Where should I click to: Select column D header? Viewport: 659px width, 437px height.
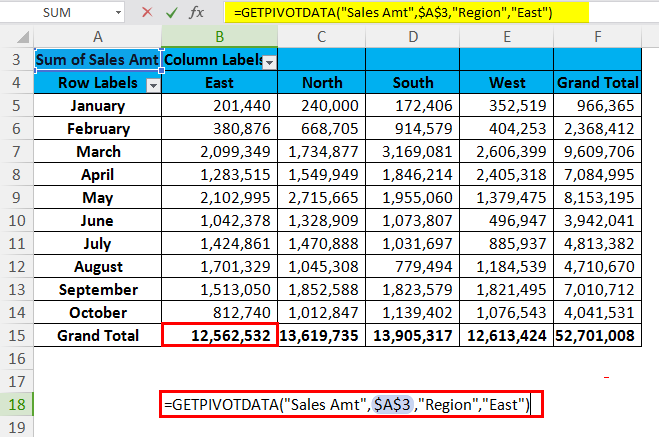(413, 37)
